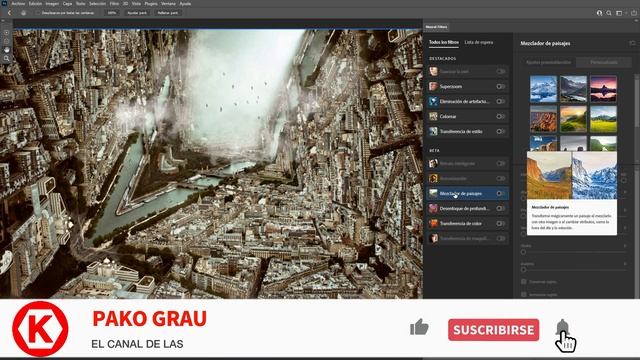Open the workspace switcher icon at top right

[619, 13]
